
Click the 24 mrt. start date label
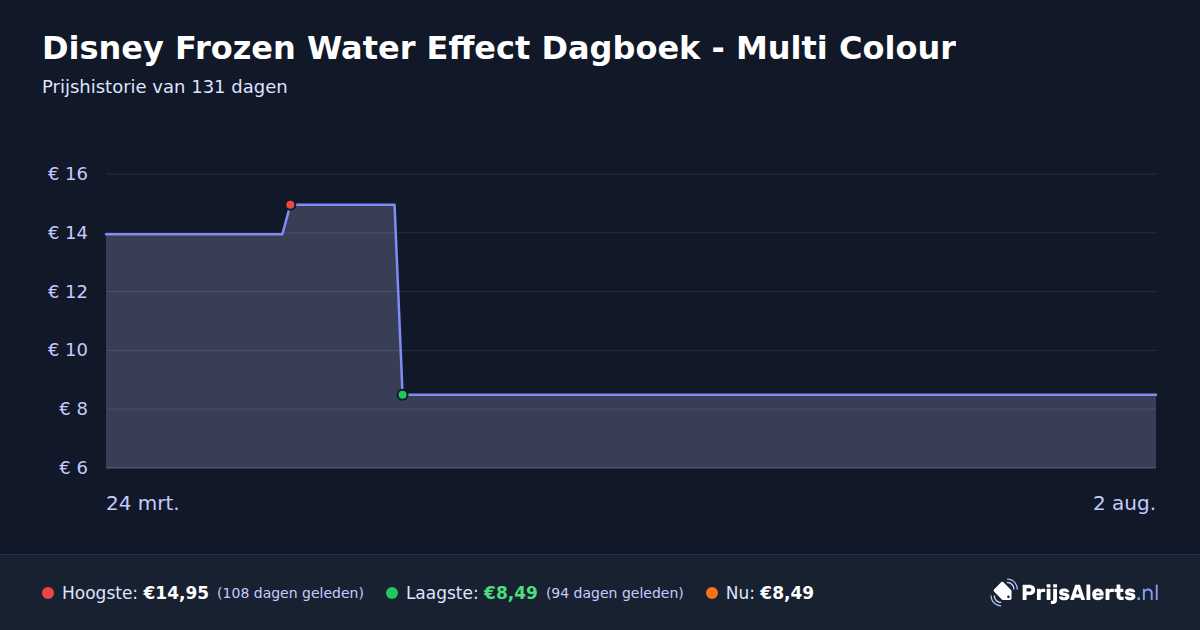[x=143, y=503]
